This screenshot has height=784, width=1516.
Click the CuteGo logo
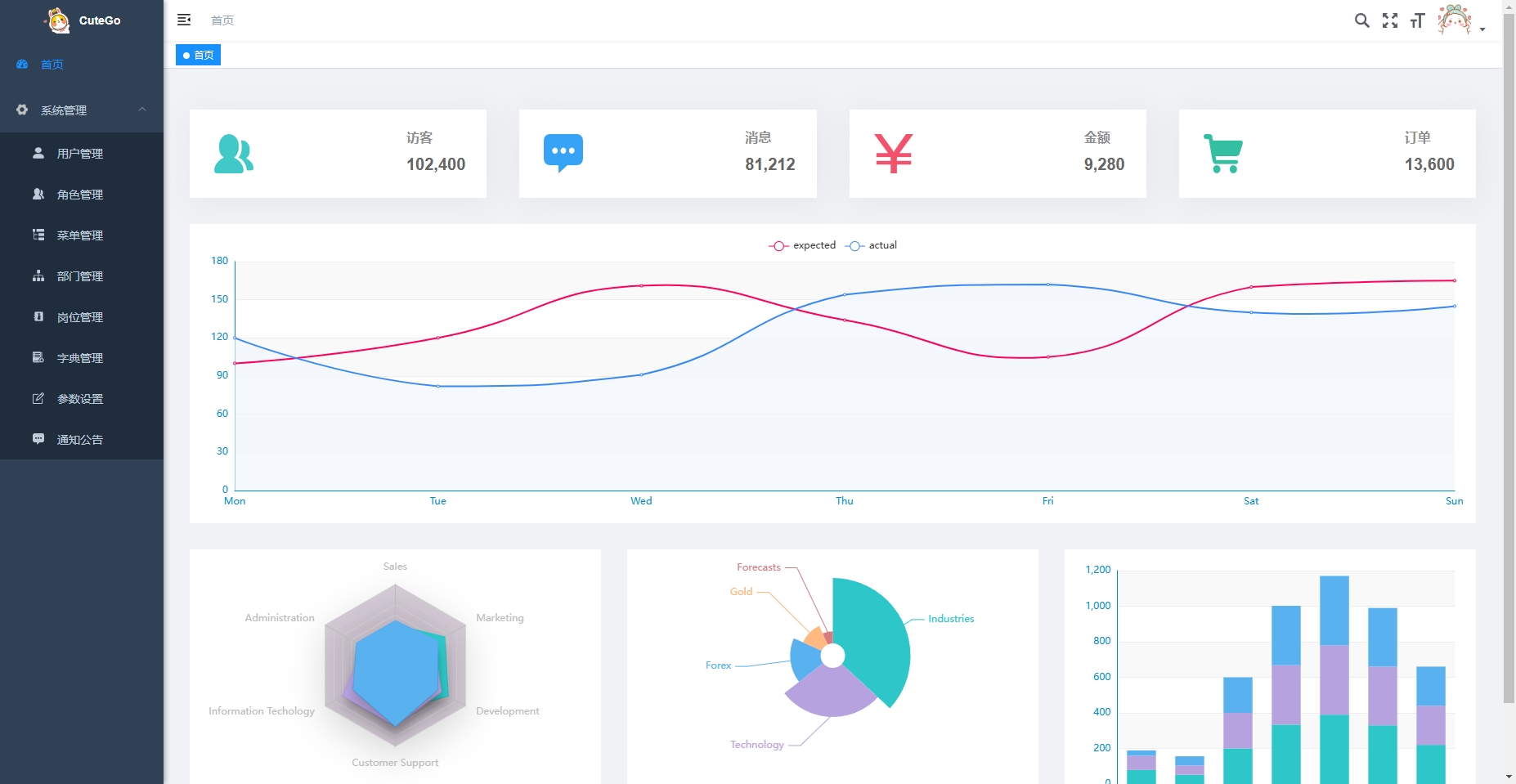(x=83, y=20)
